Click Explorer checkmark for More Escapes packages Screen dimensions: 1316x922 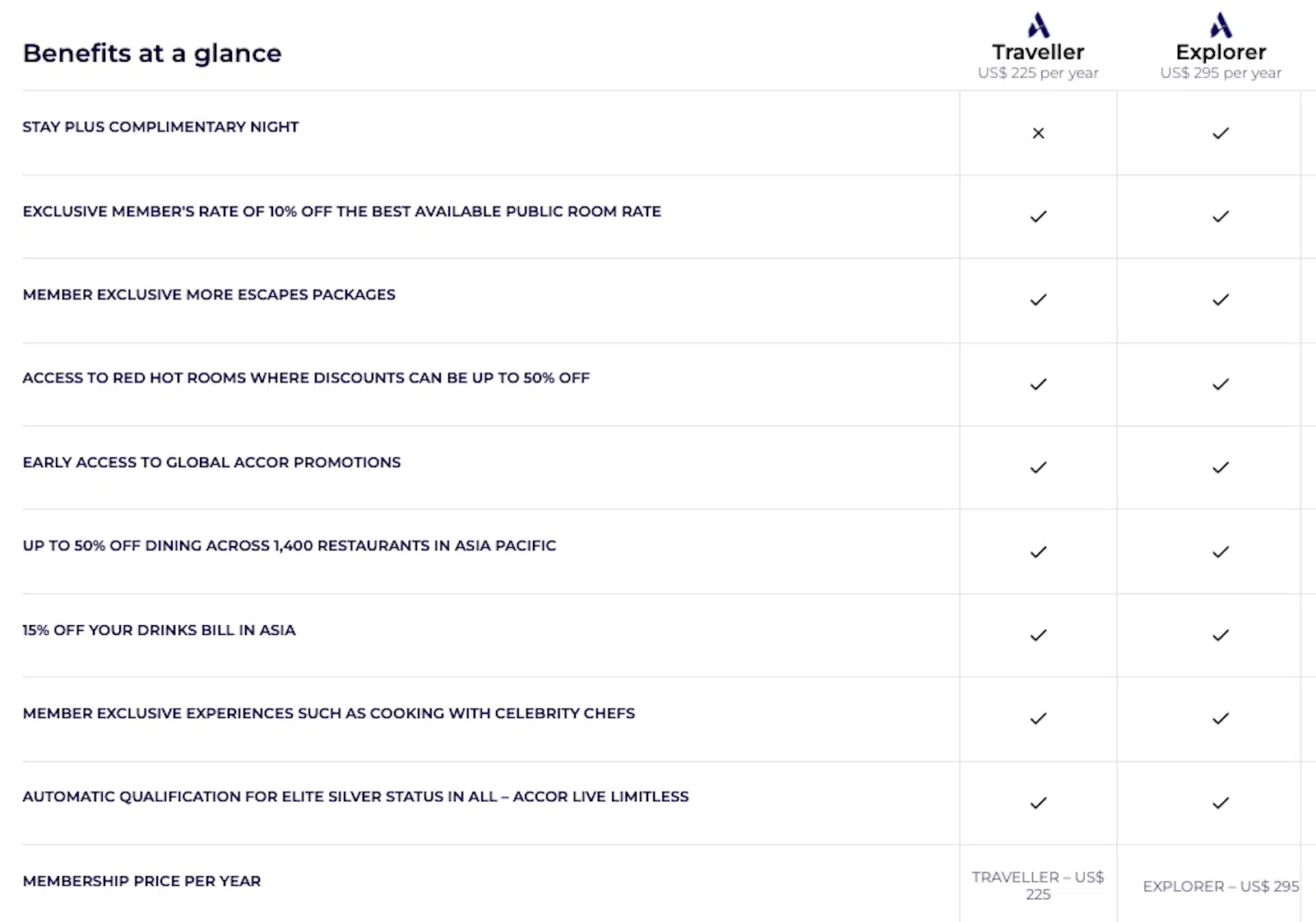point(1221,299)
